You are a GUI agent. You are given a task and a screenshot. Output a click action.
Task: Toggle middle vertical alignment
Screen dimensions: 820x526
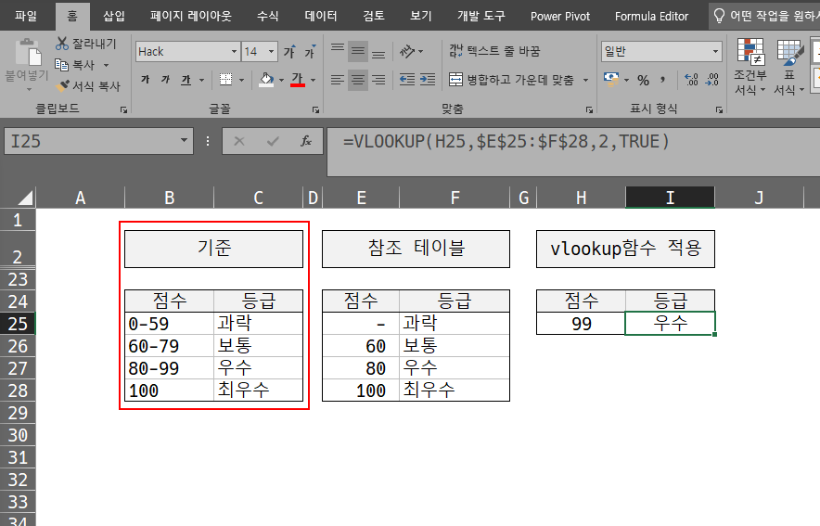358,51
